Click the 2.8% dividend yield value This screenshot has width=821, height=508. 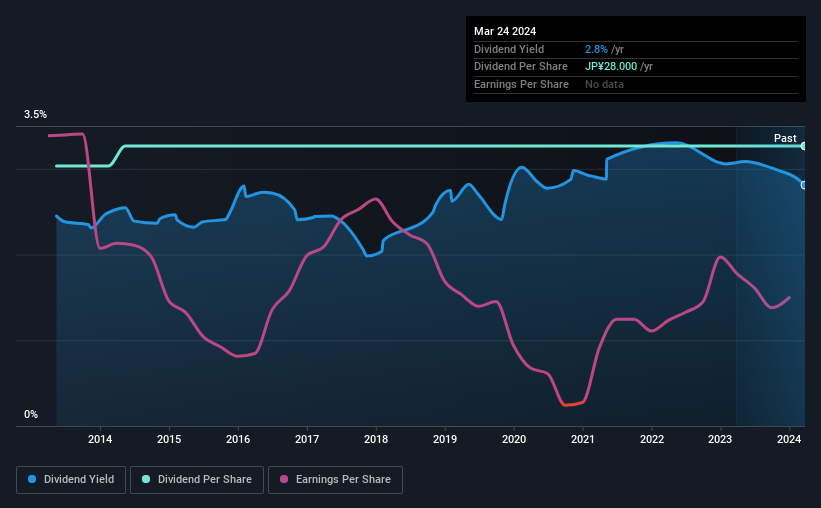(x=596, y=49)
